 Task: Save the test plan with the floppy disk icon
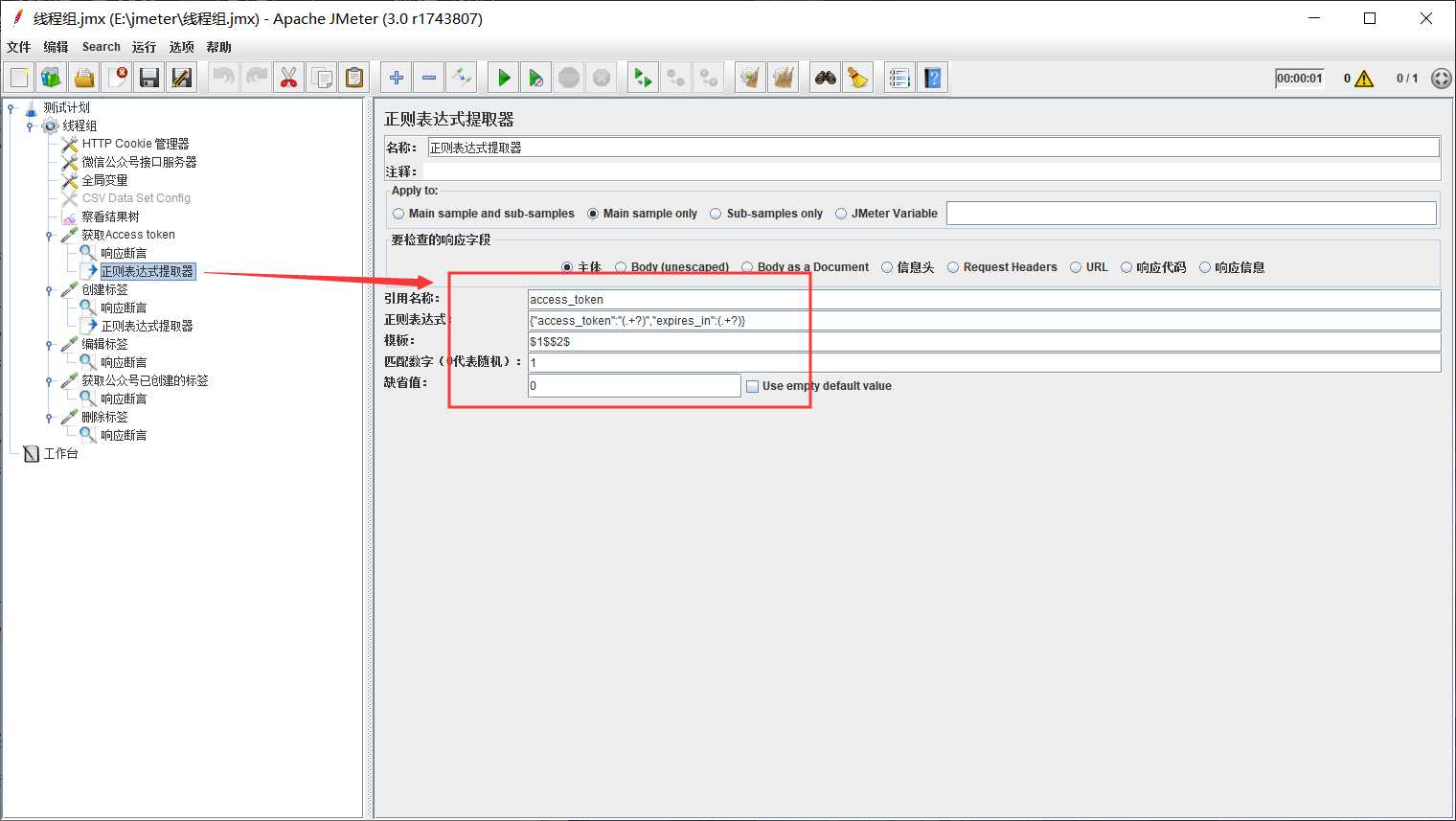coord(148,78)
